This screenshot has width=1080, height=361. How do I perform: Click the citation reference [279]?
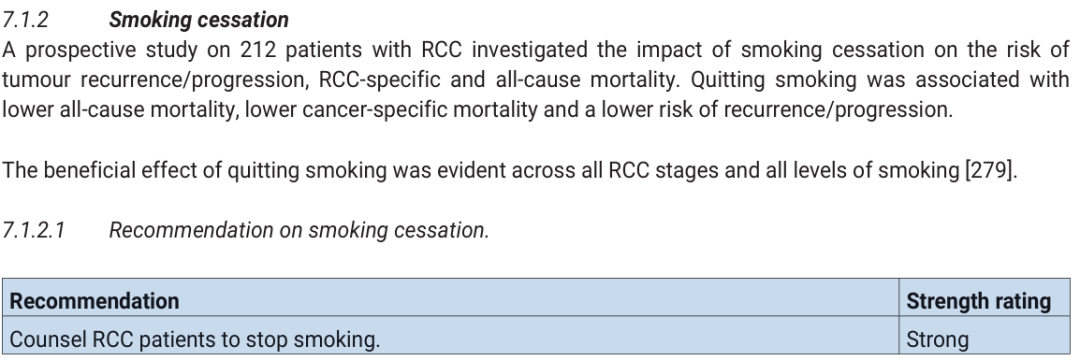click(990, 170)
